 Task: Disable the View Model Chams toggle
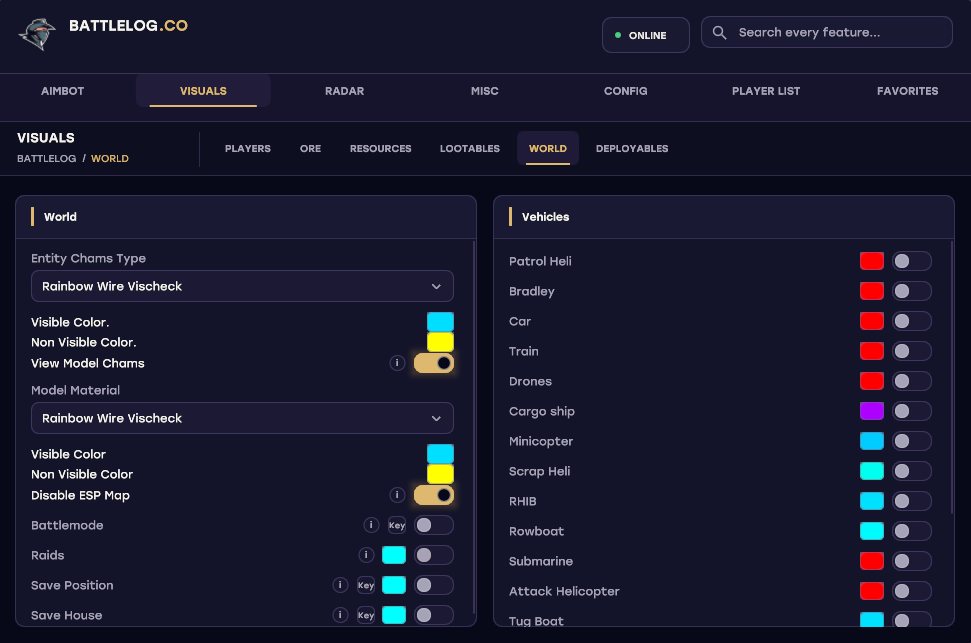tap(433, 363)
